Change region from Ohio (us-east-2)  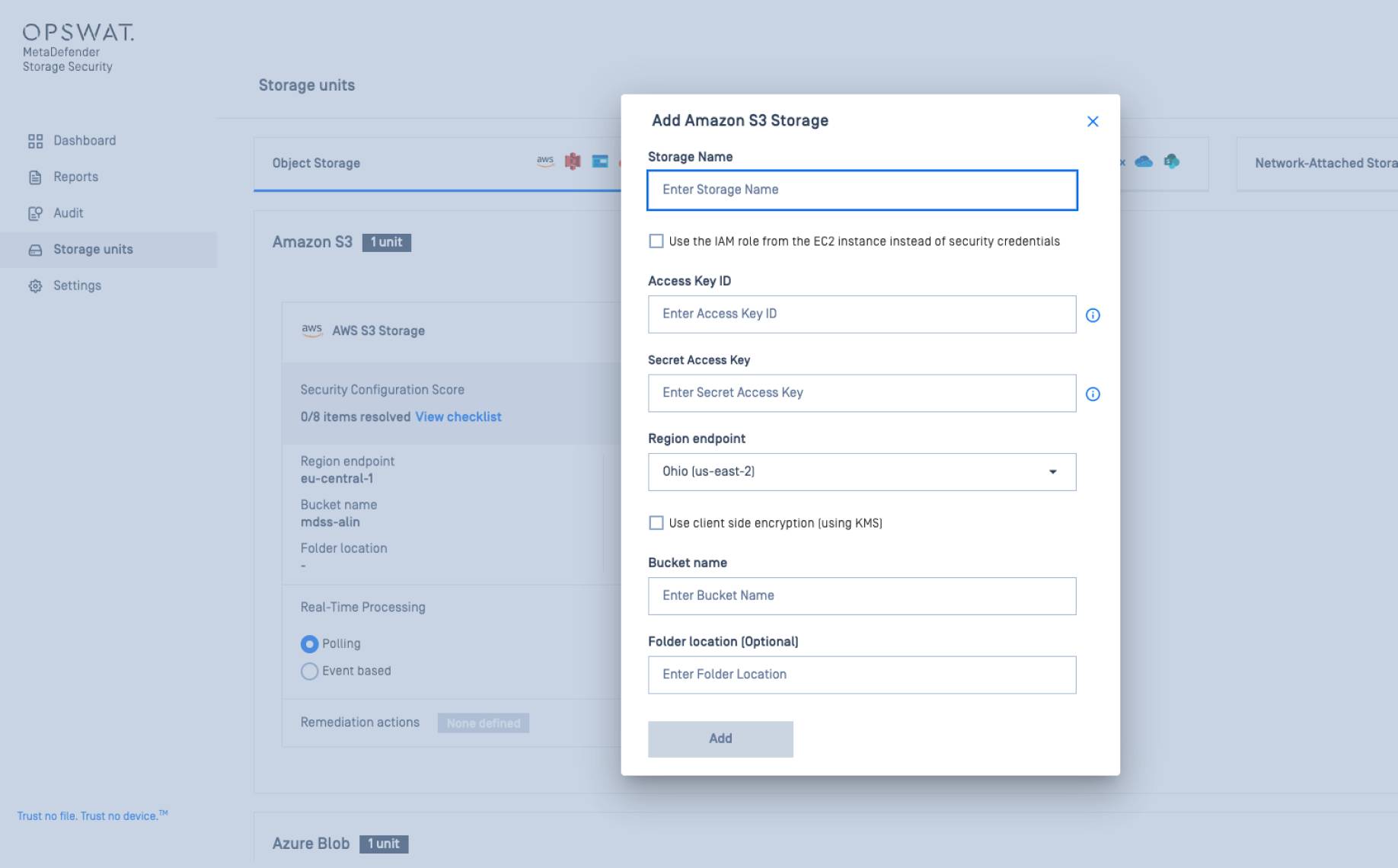861,471
